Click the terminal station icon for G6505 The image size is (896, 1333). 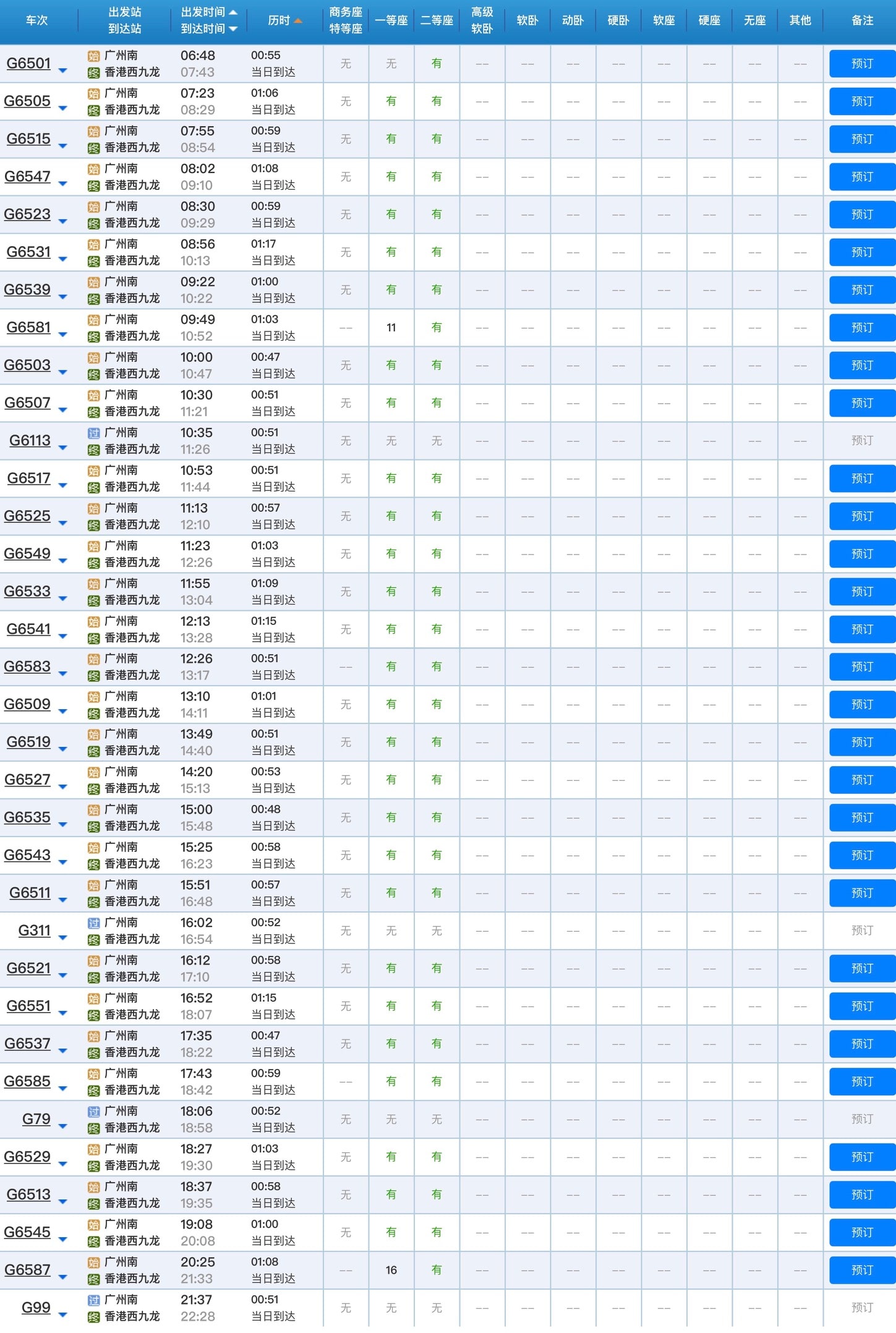coord(93,111)
